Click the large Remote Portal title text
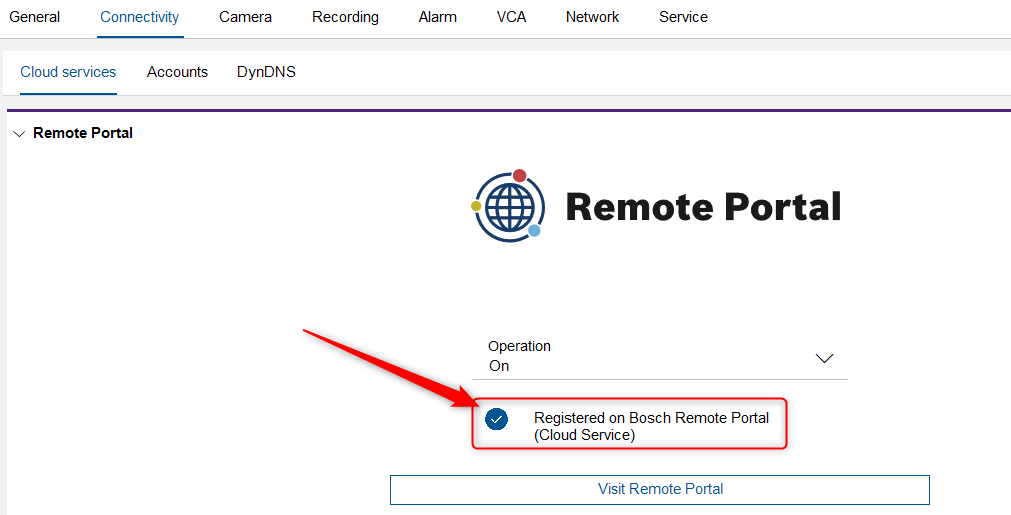Screen dimensions: 1011x515 tap(703, 206)
